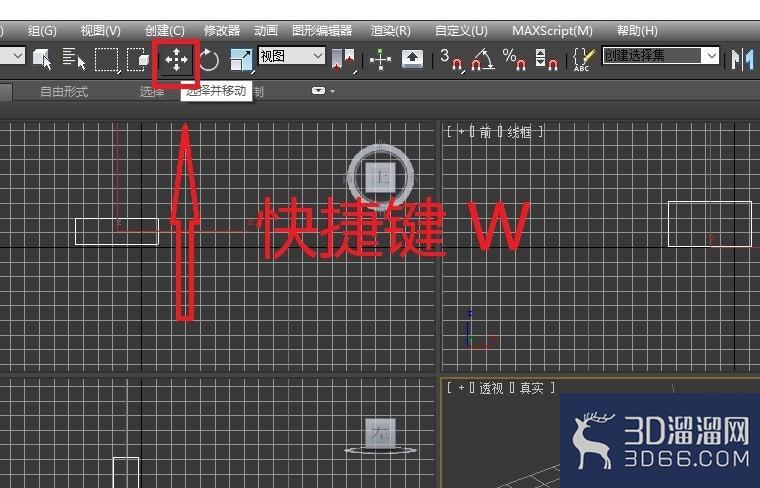Open Select by Name list tool

click(74, 59)
